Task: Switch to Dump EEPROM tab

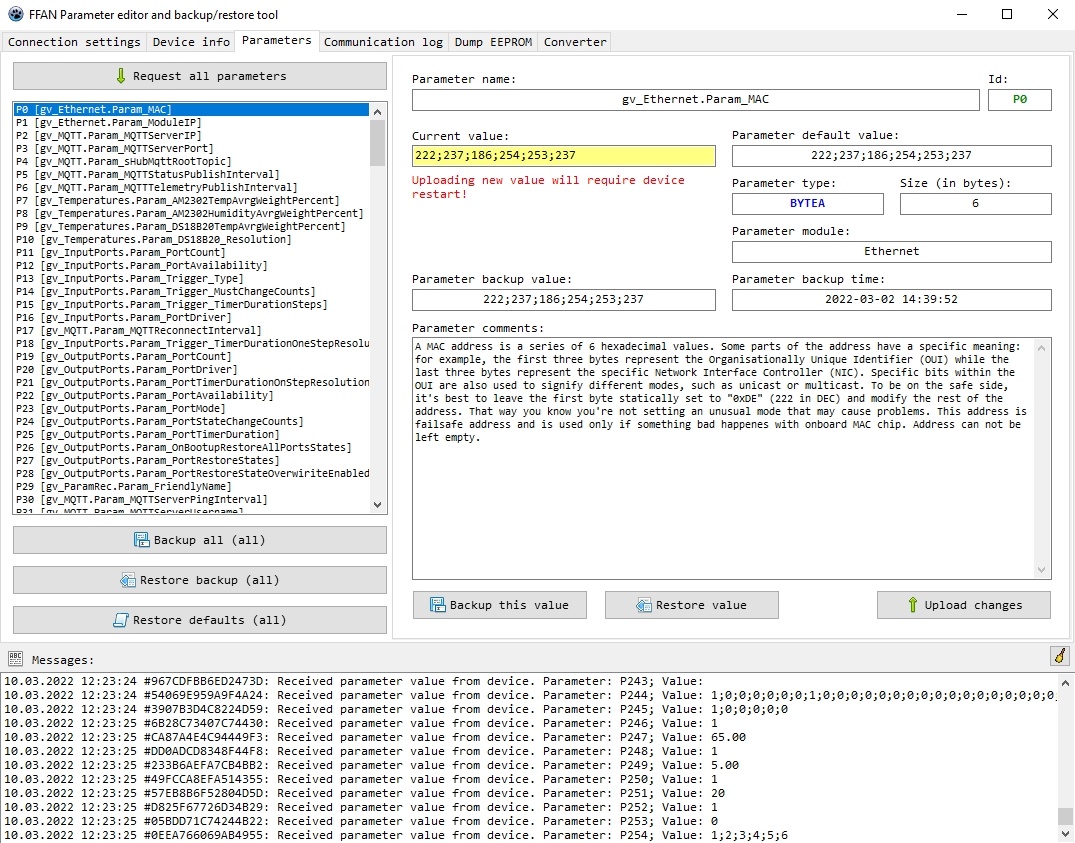Action: click(x=494, y=42)
